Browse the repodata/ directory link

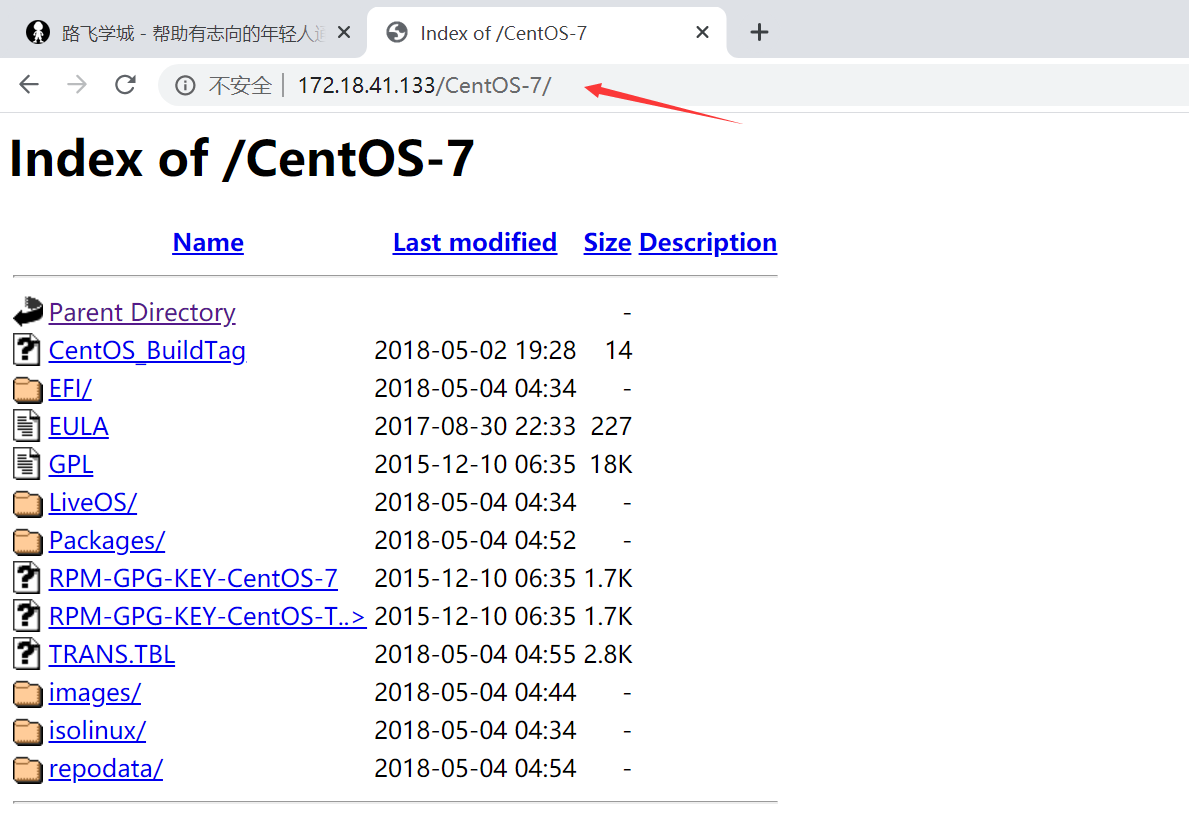(x=105, y=768)
